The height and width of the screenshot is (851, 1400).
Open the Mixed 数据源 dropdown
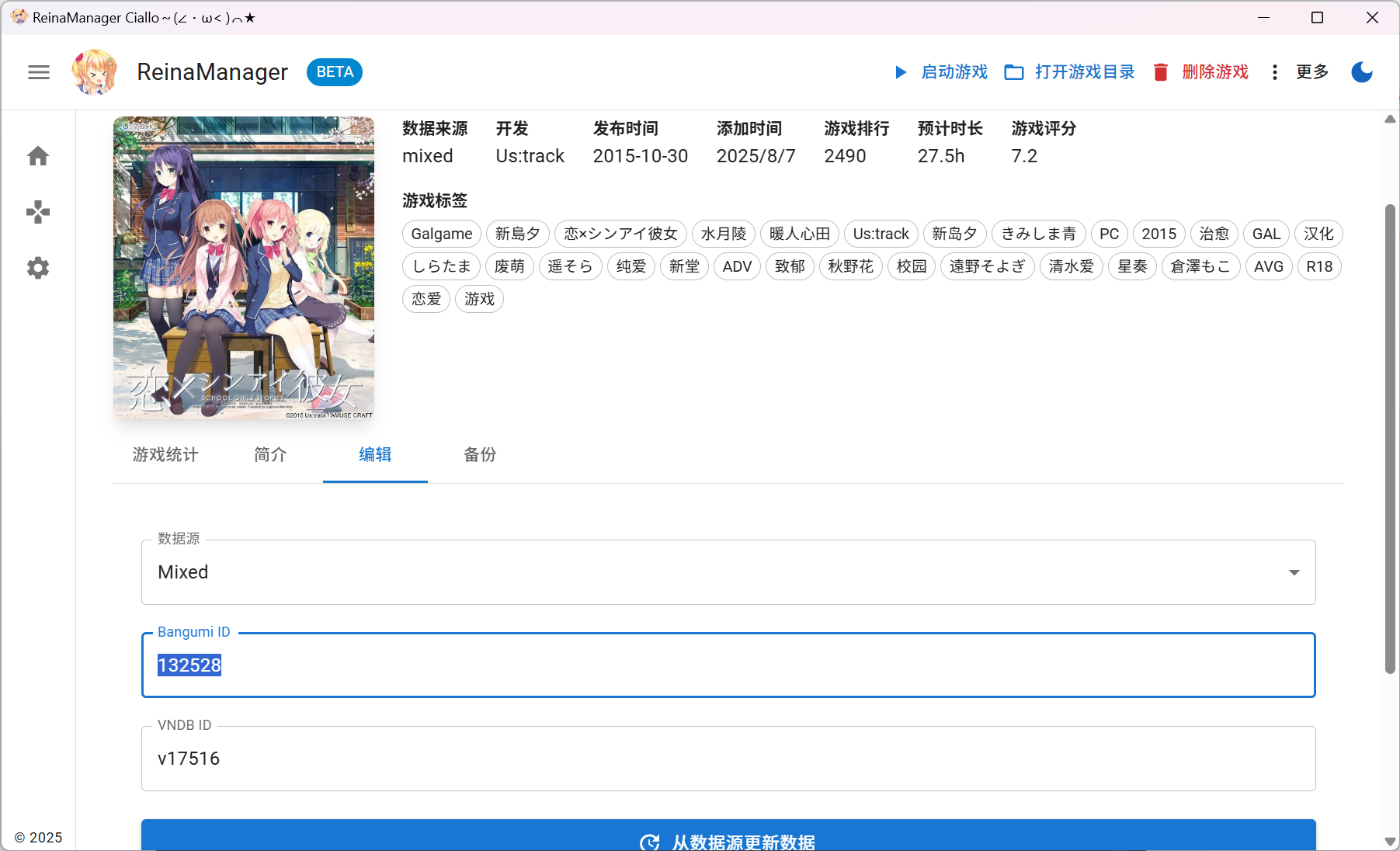tap(1294, 572)
